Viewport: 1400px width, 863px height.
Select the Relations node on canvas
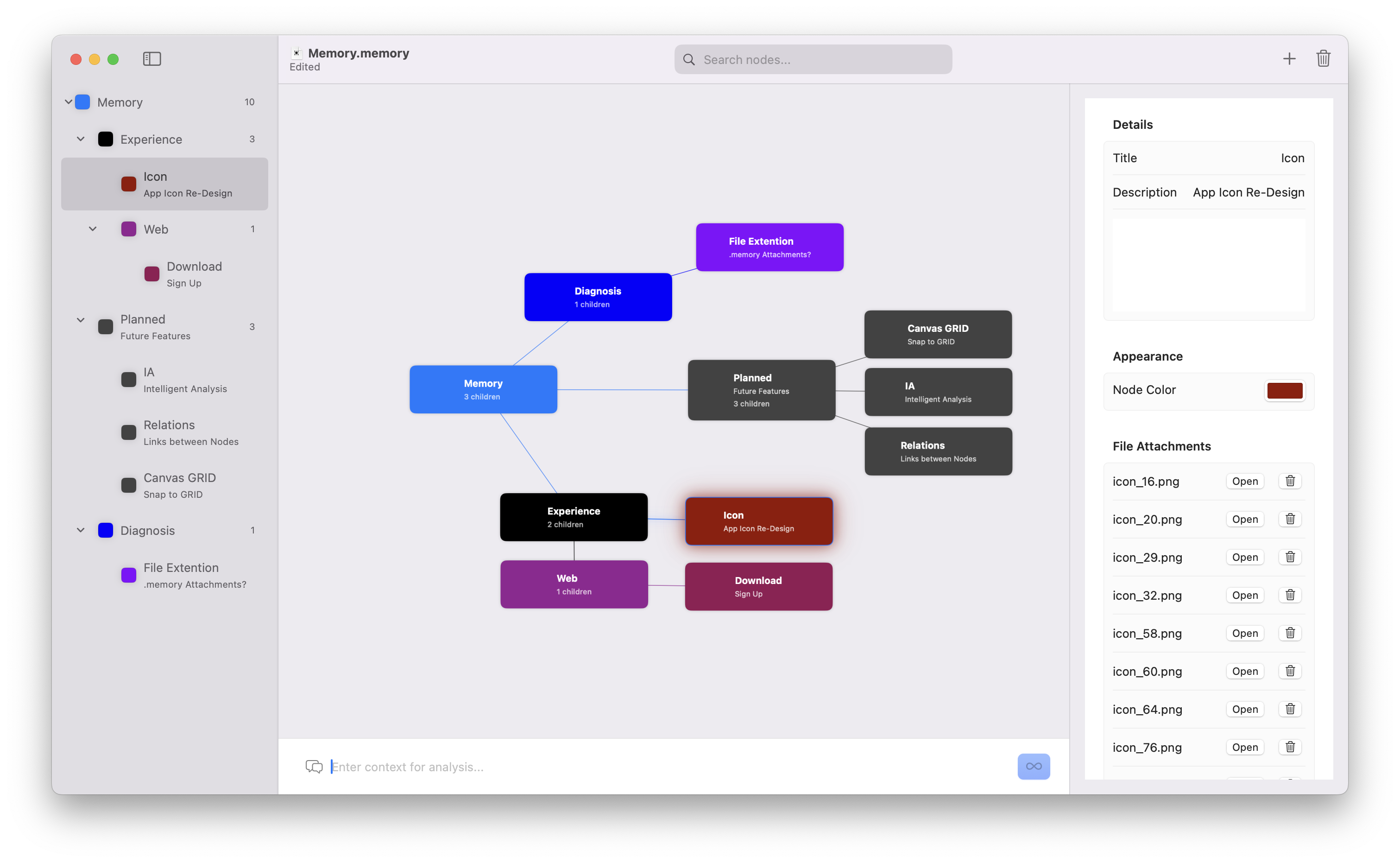pyautogui.click(x=938, y=451)
